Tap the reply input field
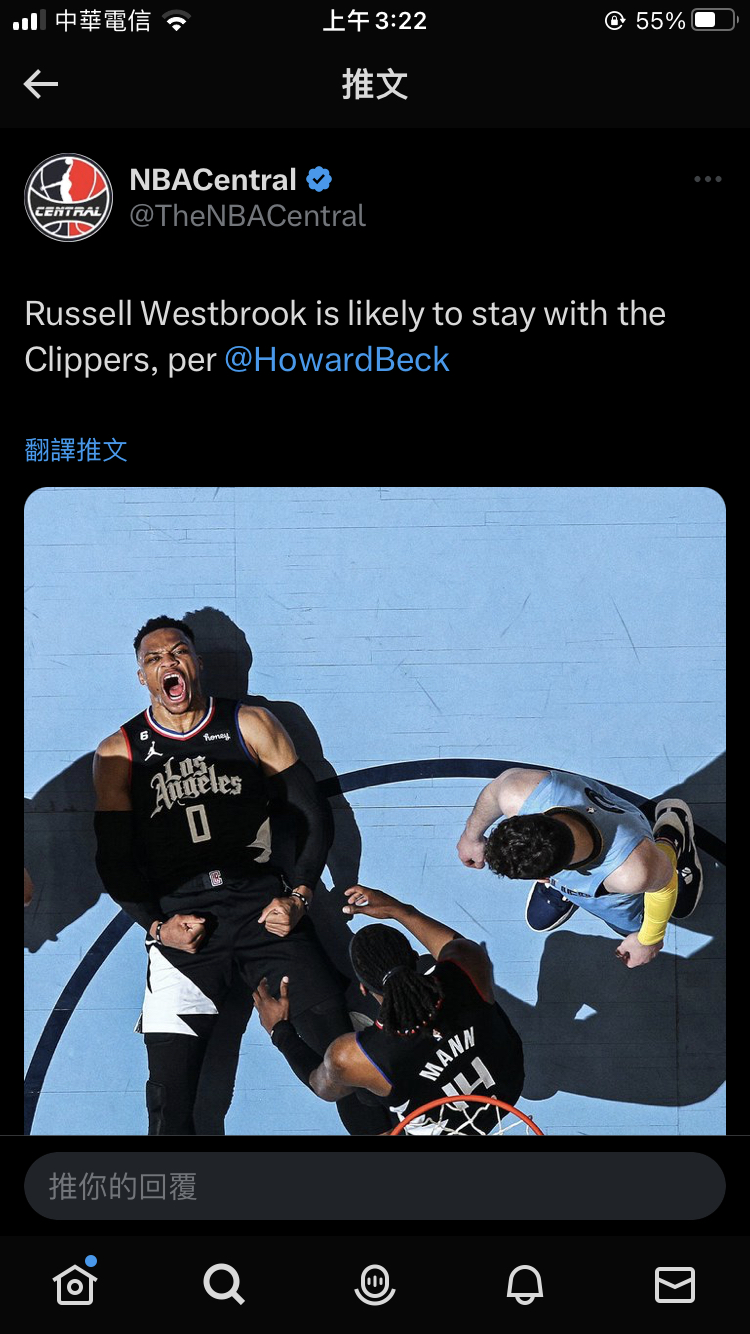Viewport: 750px width, 1334px height. click(375, 1186)
